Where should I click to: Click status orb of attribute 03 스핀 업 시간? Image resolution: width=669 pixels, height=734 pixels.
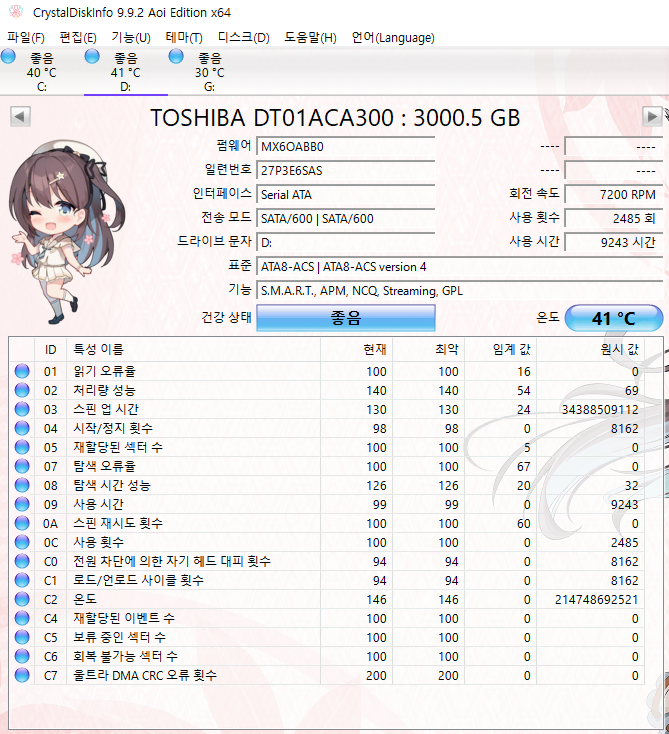[22, 409]
